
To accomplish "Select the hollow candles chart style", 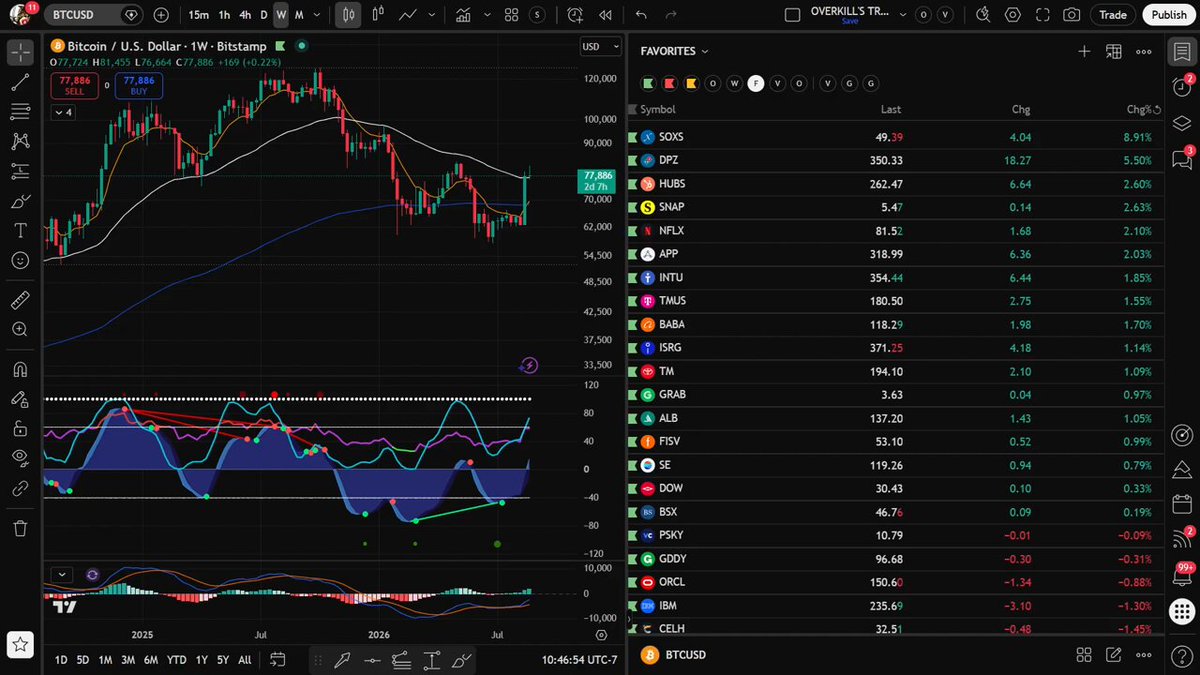I will pos(378,15).
